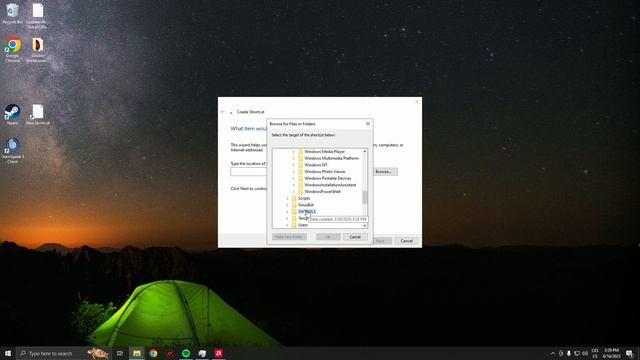Click OK in the Browse dialog

(x=328, y=237)
